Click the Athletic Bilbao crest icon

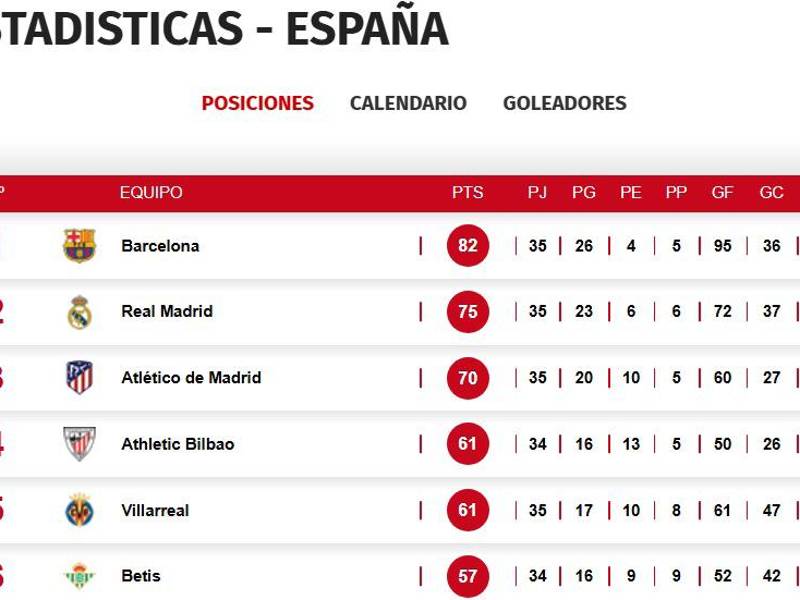click(79, 443)
